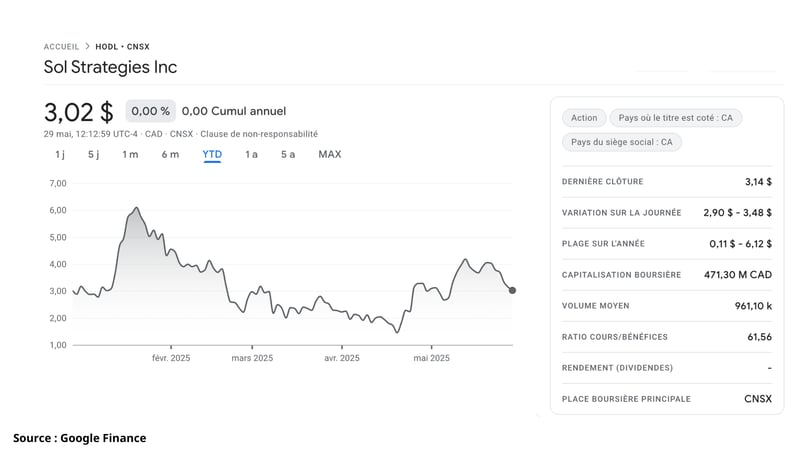Screen dimensions: 812x450
Task: Click the PLACE BOURSIÈRE PRINCIPALE row
Action: click(666, 399)
